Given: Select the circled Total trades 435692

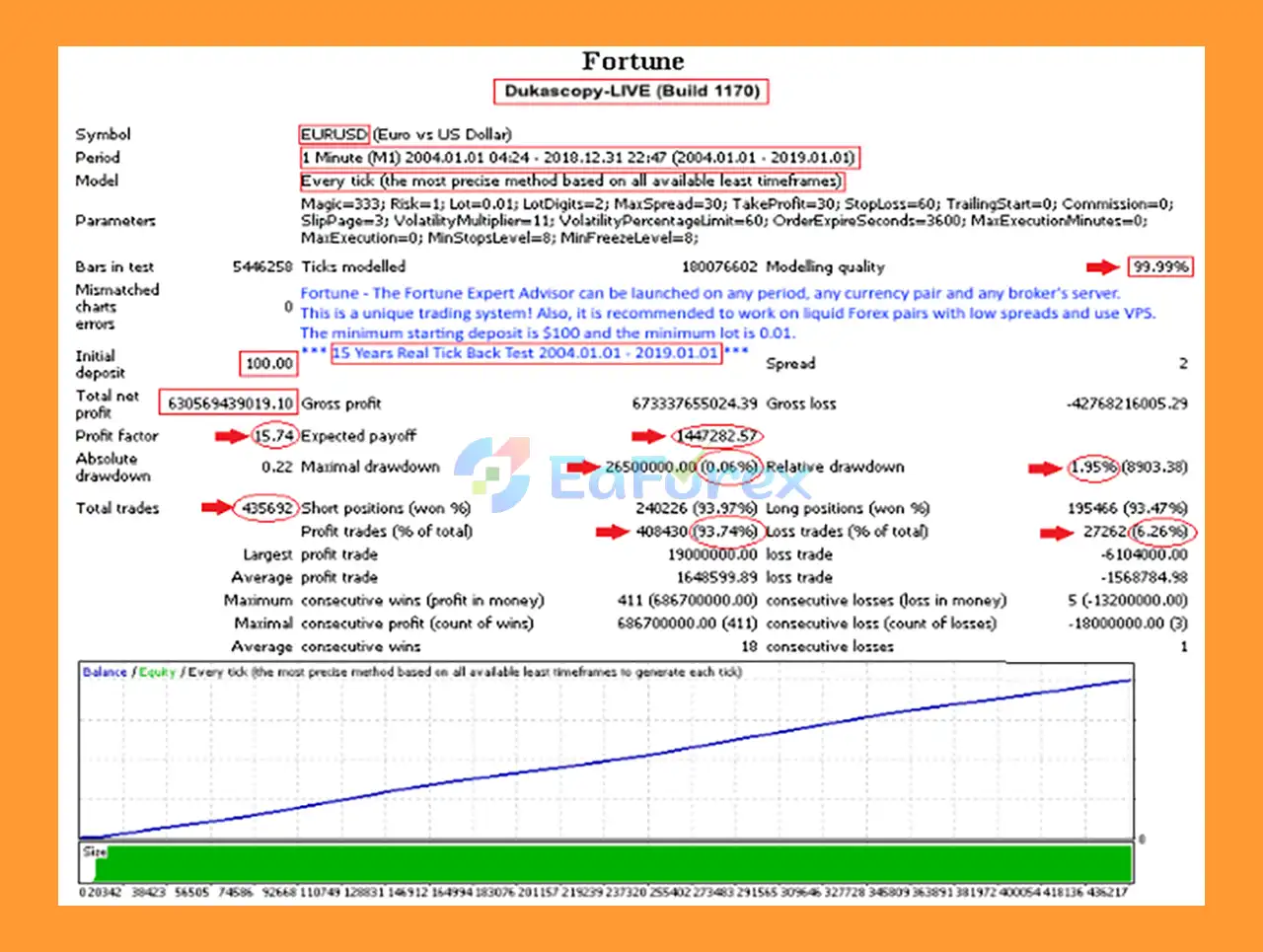Looking at the screenshot, I should pos(264,508).
